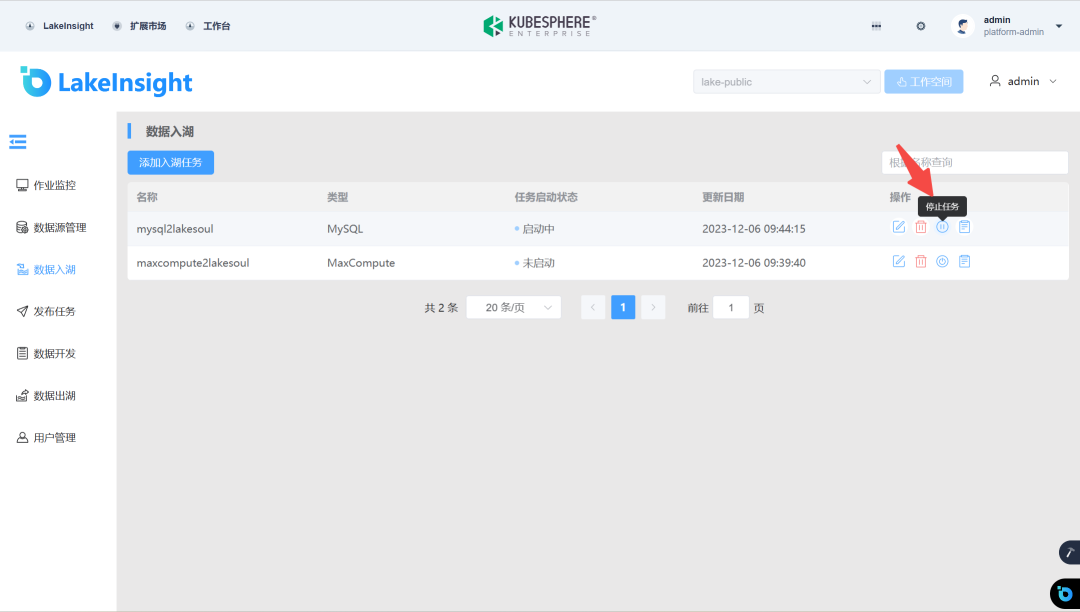Click the 工作空间 button
This screenshot has width=1080, height=612.
click(x=924, y=82)
